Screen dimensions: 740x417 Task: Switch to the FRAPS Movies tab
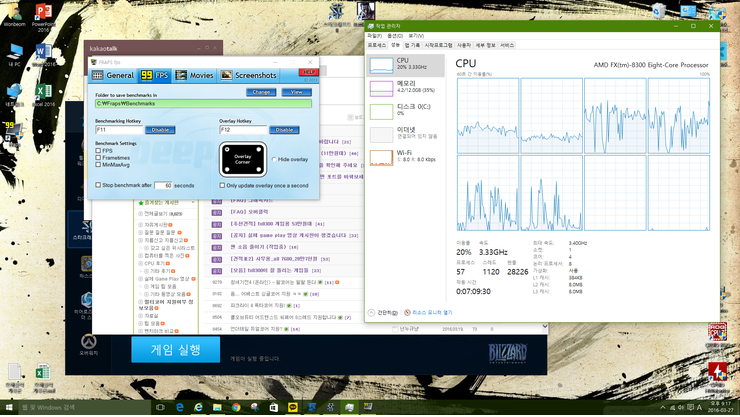194,75
